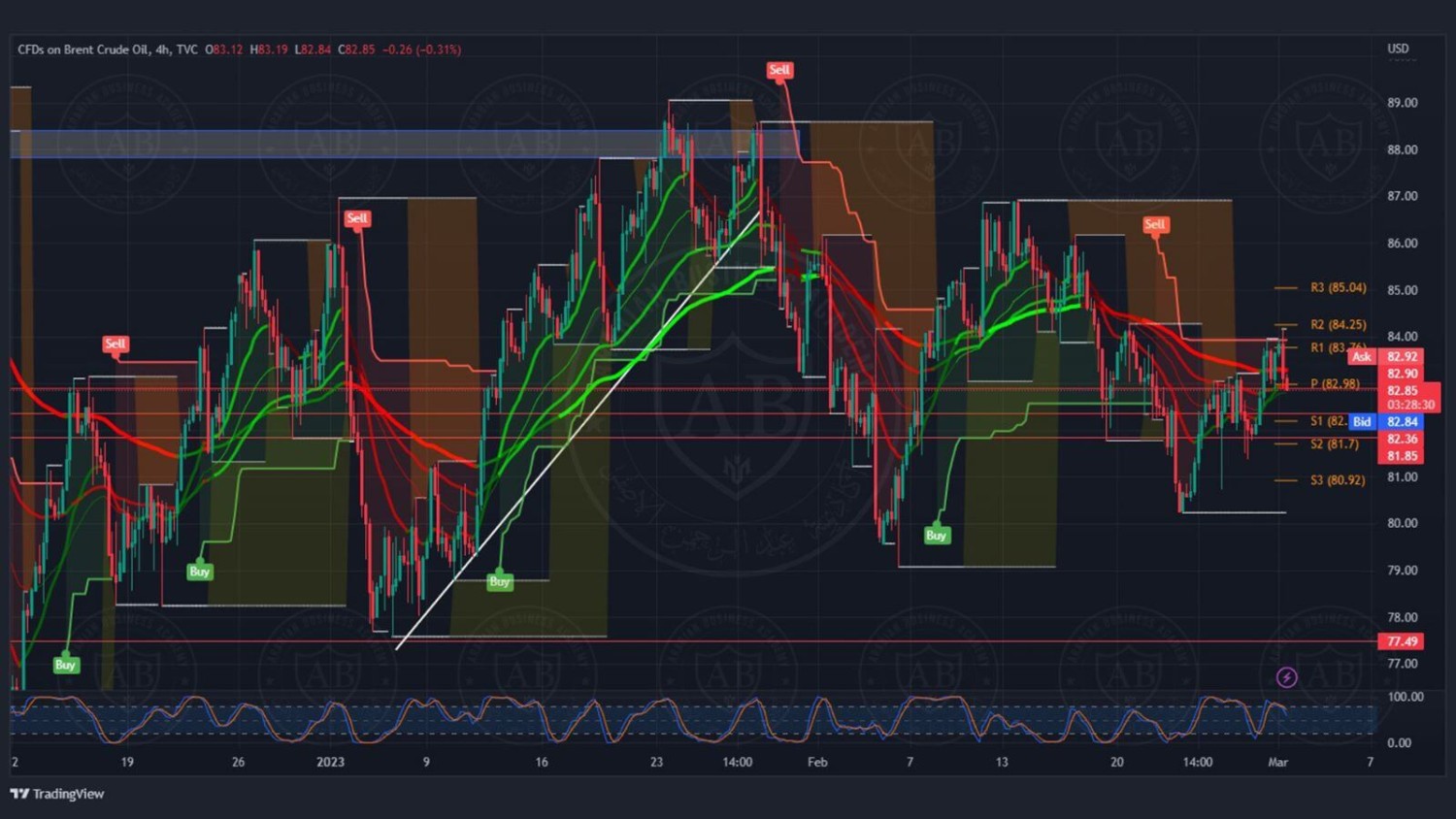Image resolution: width=1456 pixels, height=819 pixels.
Task: Select the 82.36 red price tag
Action: coord(1402,439)
